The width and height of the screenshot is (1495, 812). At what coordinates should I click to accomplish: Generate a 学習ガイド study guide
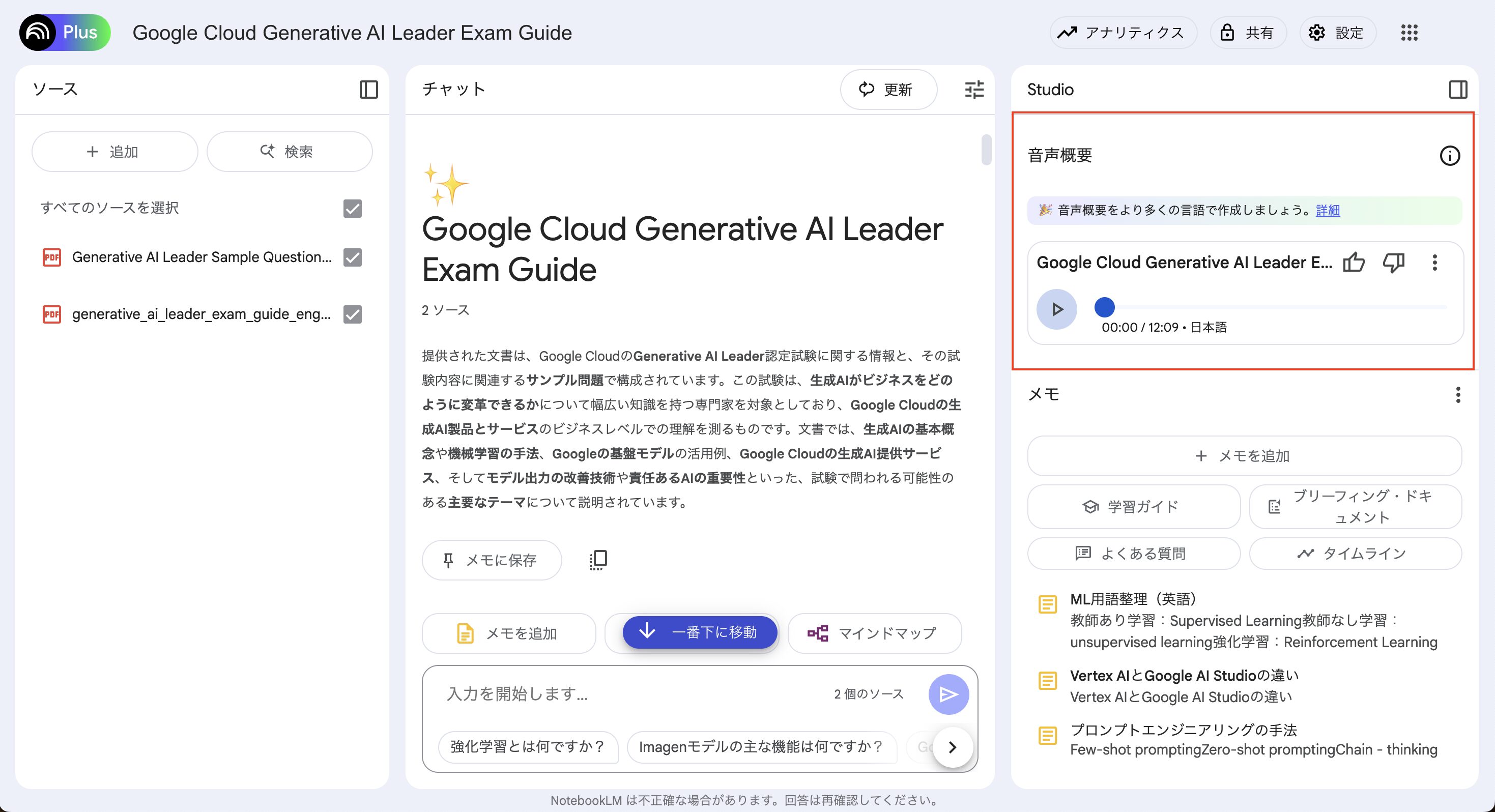tap(1133, 507)
